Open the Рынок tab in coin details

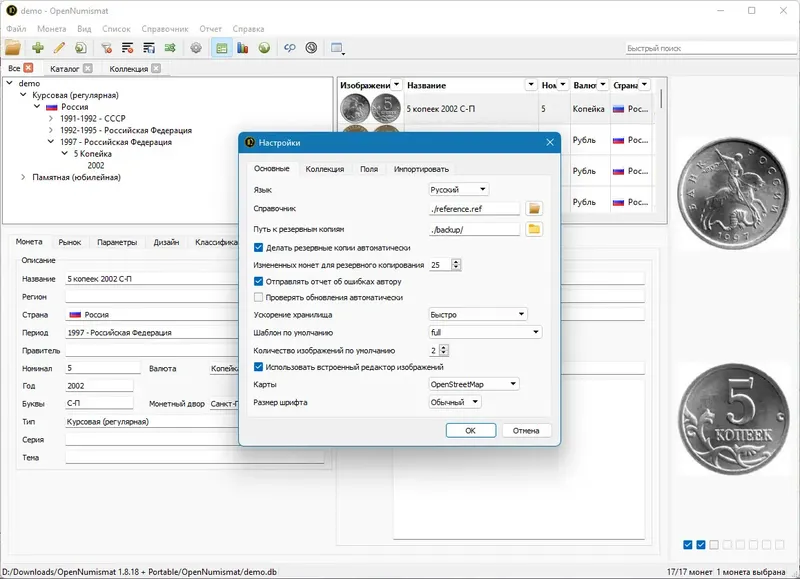pyautogui.click(x=70, y=242)
